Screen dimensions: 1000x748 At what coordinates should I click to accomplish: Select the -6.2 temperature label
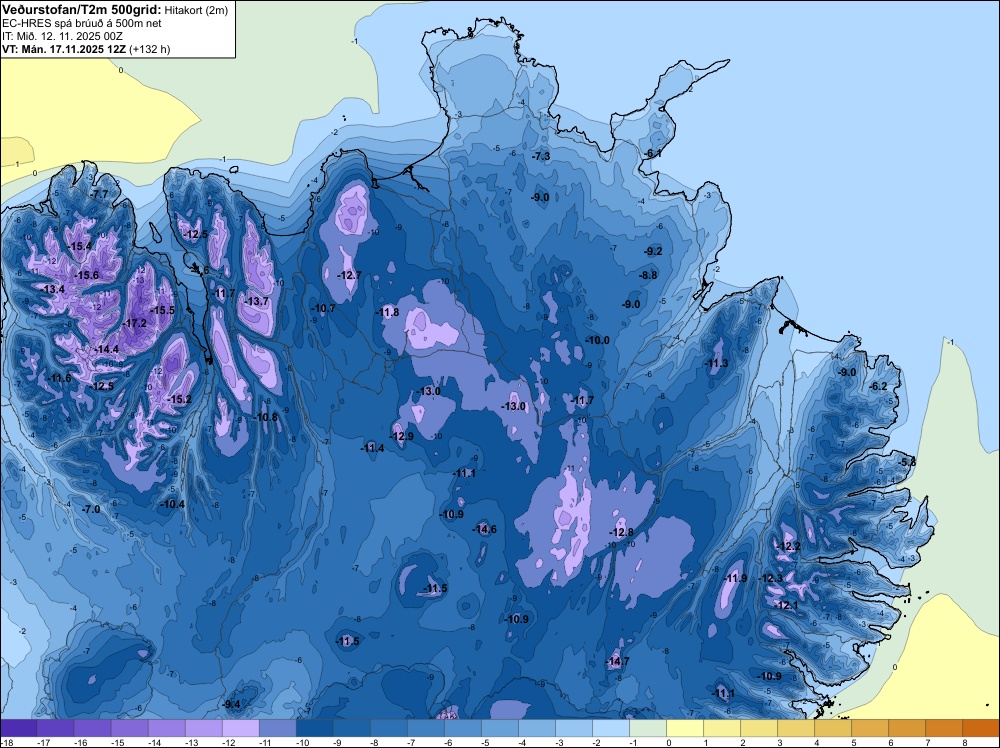879,386
